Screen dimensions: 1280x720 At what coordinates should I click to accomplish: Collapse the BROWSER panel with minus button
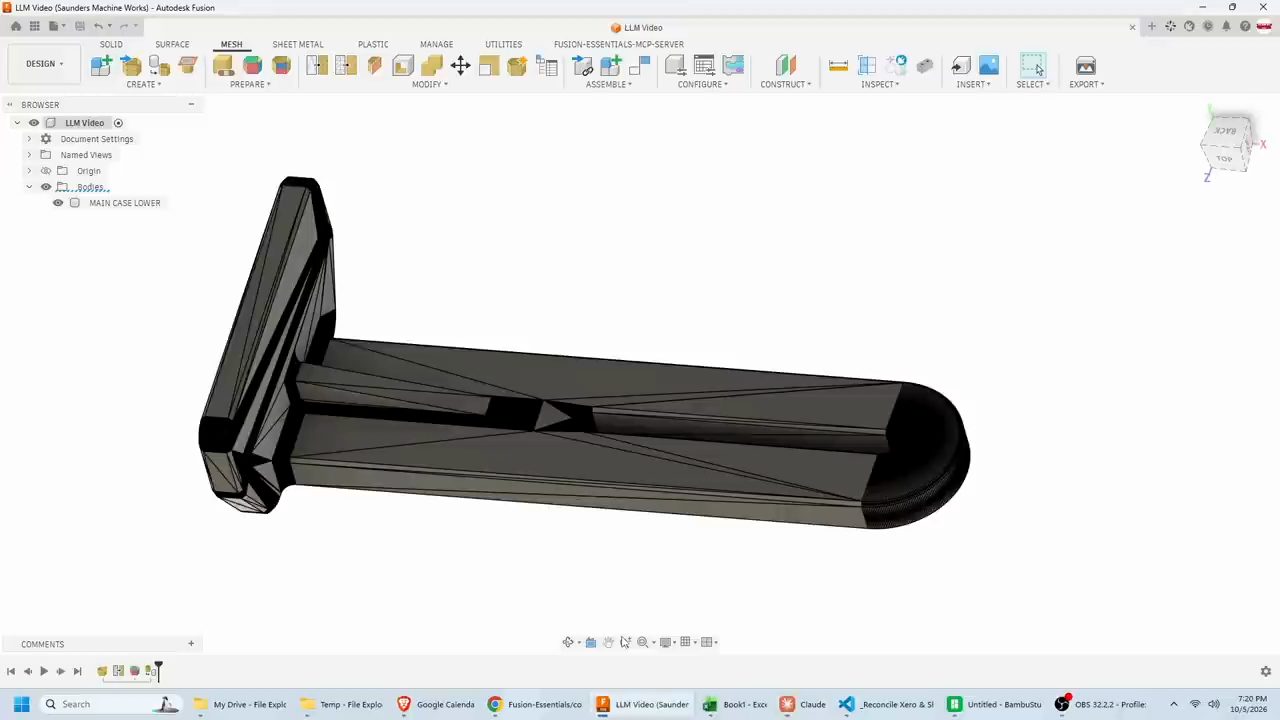[191, 104]
